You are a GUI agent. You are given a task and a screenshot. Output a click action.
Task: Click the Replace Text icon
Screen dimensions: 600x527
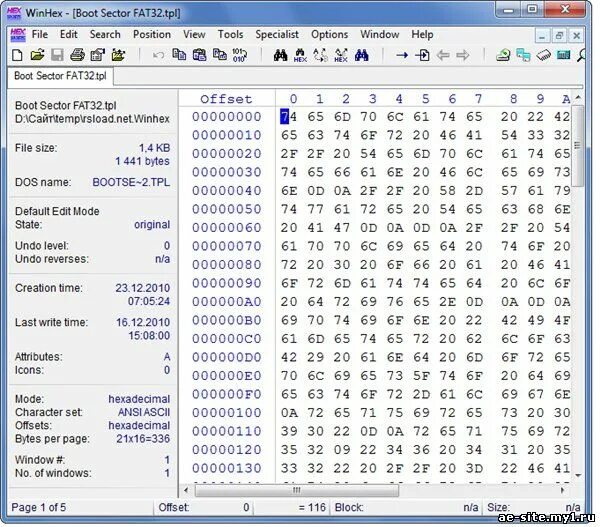[x=321, y=55]
